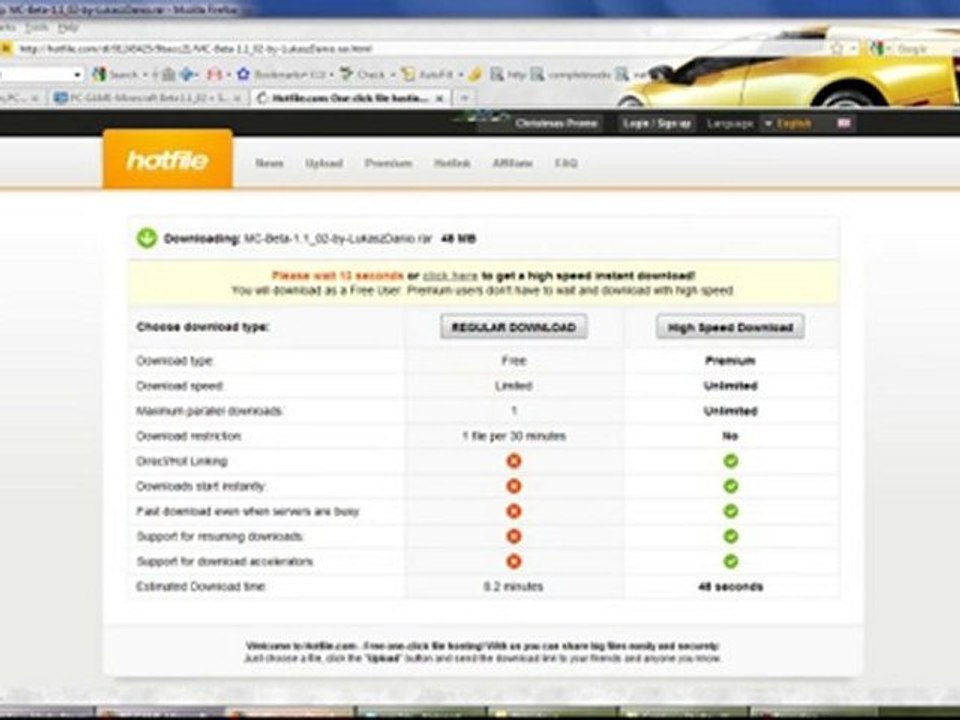Click the 'http' word-find icon in toolbar
This screenshot has width=960, height=720.
(x=497, y=75)
